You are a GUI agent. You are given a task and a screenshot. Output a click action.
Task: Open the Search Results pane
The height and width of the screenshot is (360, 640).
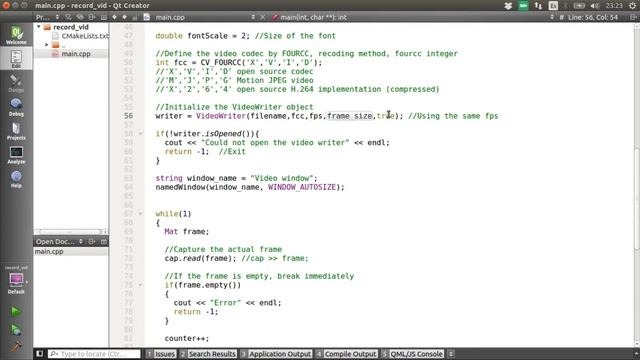click(x=208, y=354)
